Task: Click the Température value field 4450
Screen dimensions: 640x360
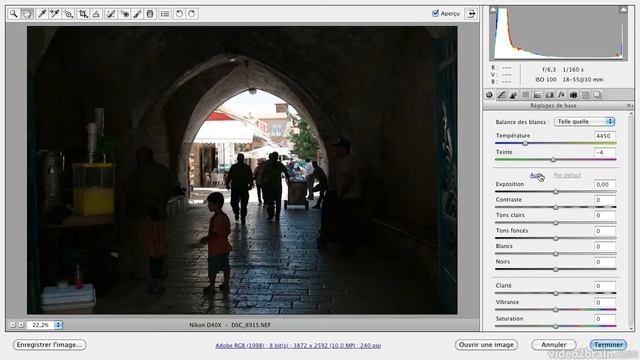Action: [604, 136]
